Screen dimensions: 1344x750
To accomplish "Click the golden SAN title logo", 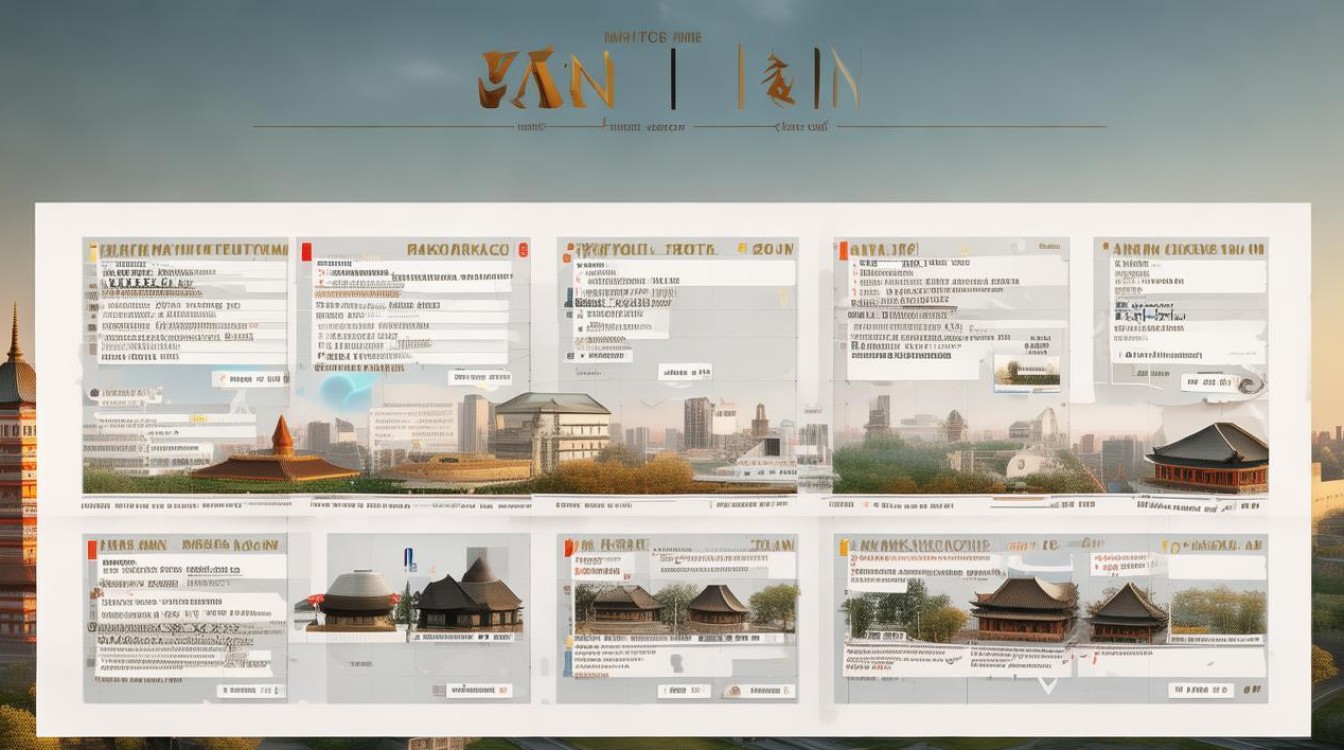I will click(x=546, y=80).
